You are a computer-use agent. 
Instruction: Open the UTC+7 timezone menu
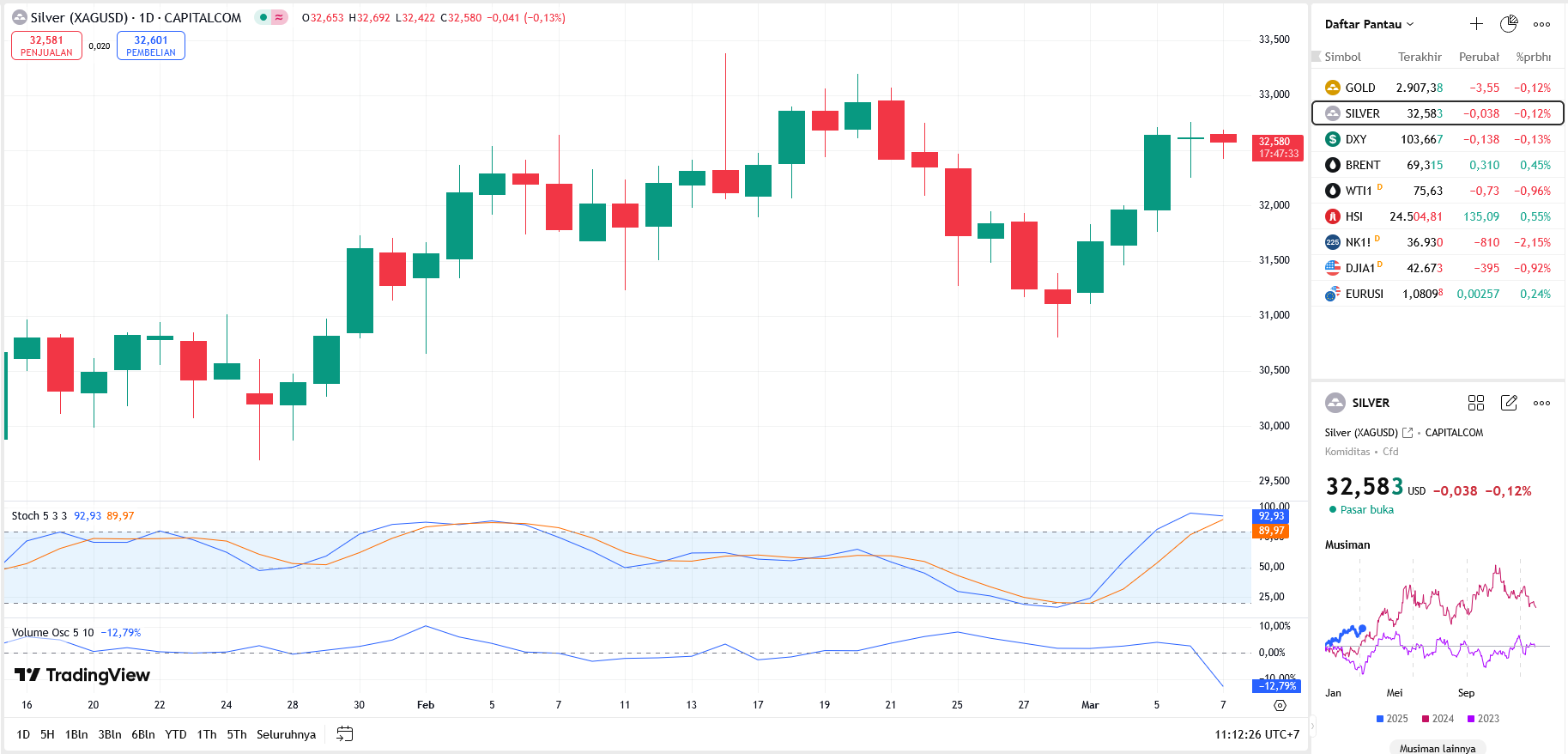pos(1256,734)
